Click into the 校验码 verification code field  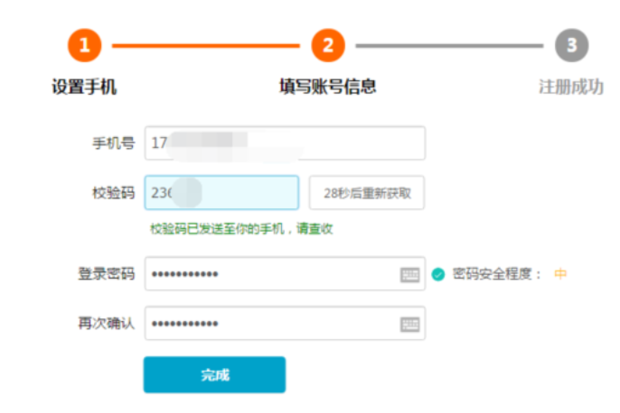pyautogui.click(x=222, y=193)
